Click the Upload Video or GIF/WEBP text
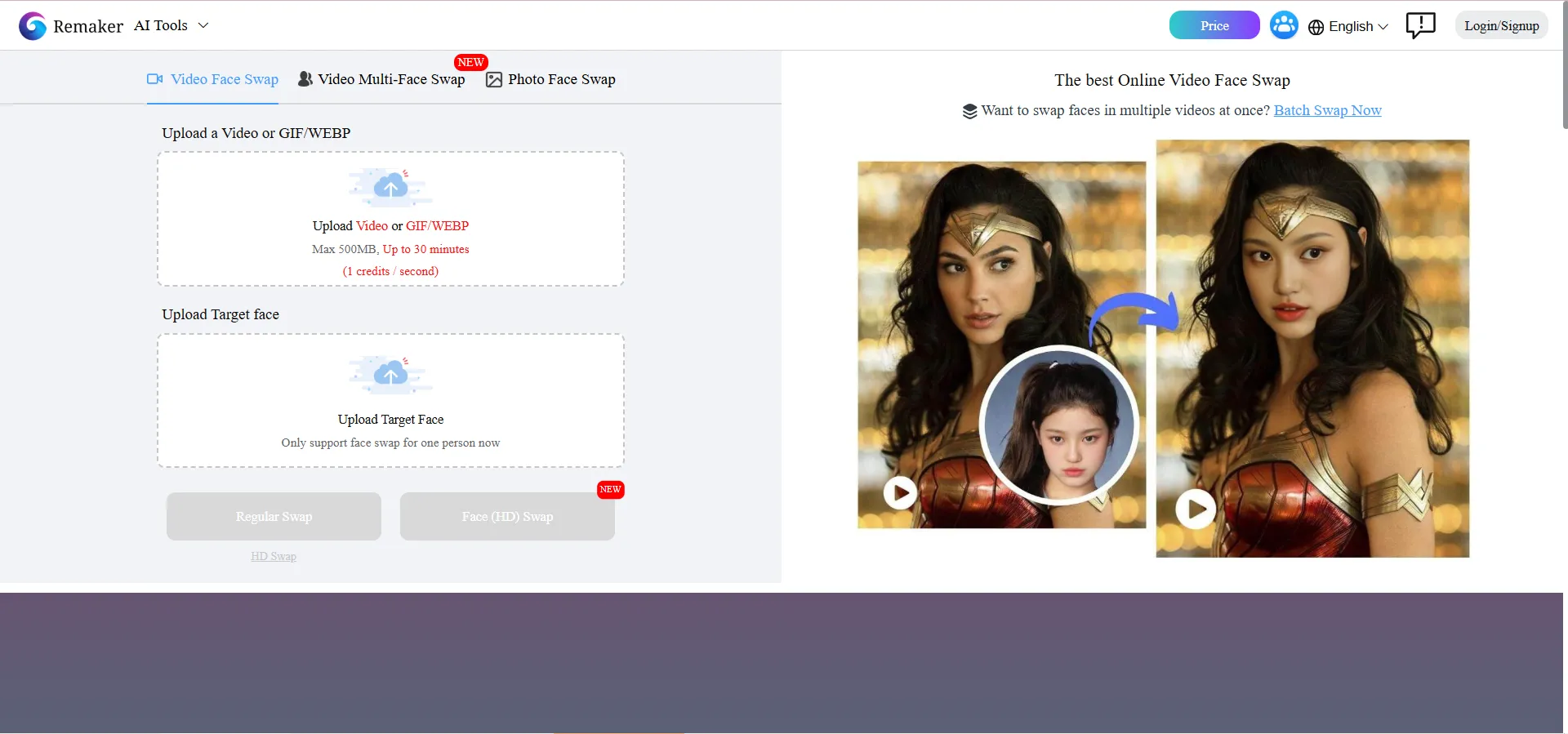The height and width of the screenshot is (734, 1568). 390,226
